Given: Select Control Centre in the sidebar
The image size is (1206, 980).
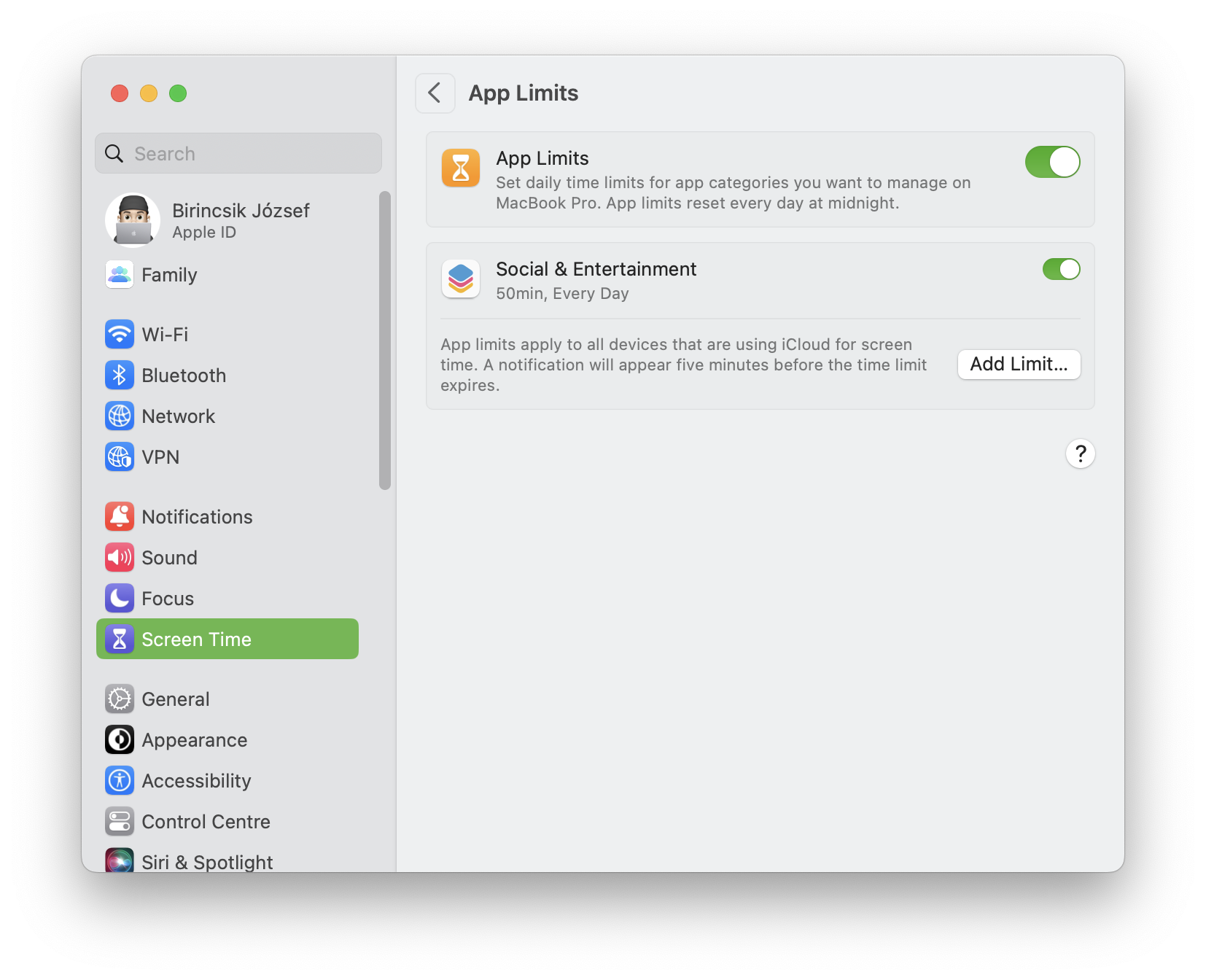Looking at the screenshot, I should (x=227, y=822).
